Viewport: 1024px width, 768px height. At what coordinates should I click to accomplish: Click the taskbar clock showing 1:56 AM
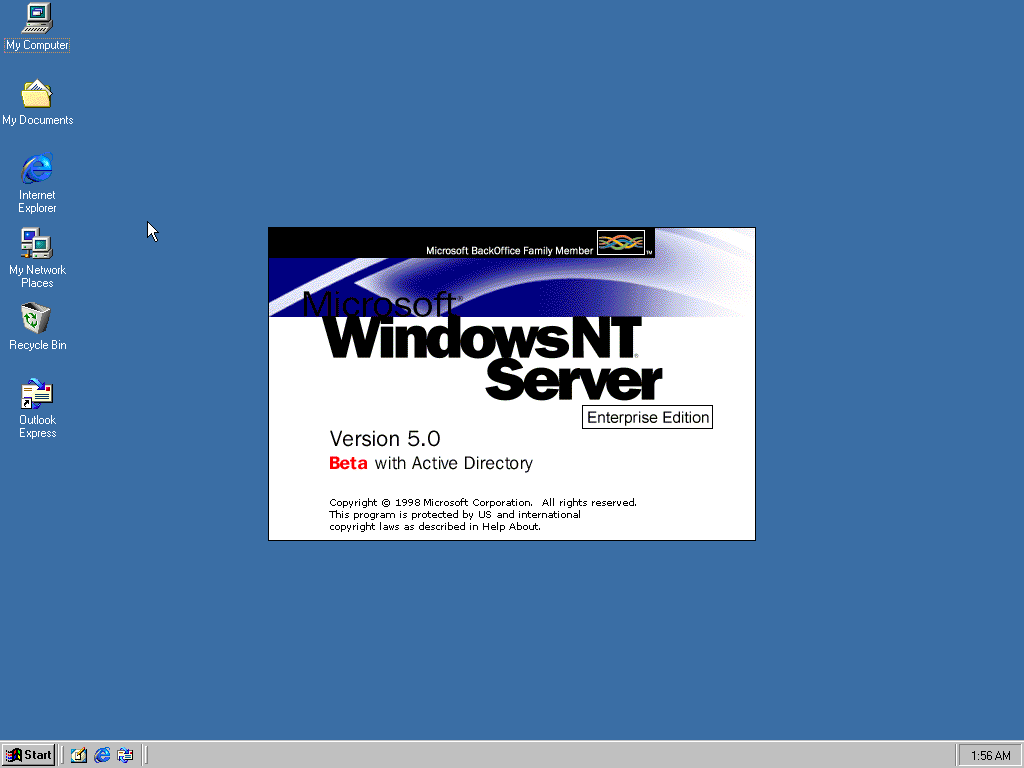pos(990,756)
